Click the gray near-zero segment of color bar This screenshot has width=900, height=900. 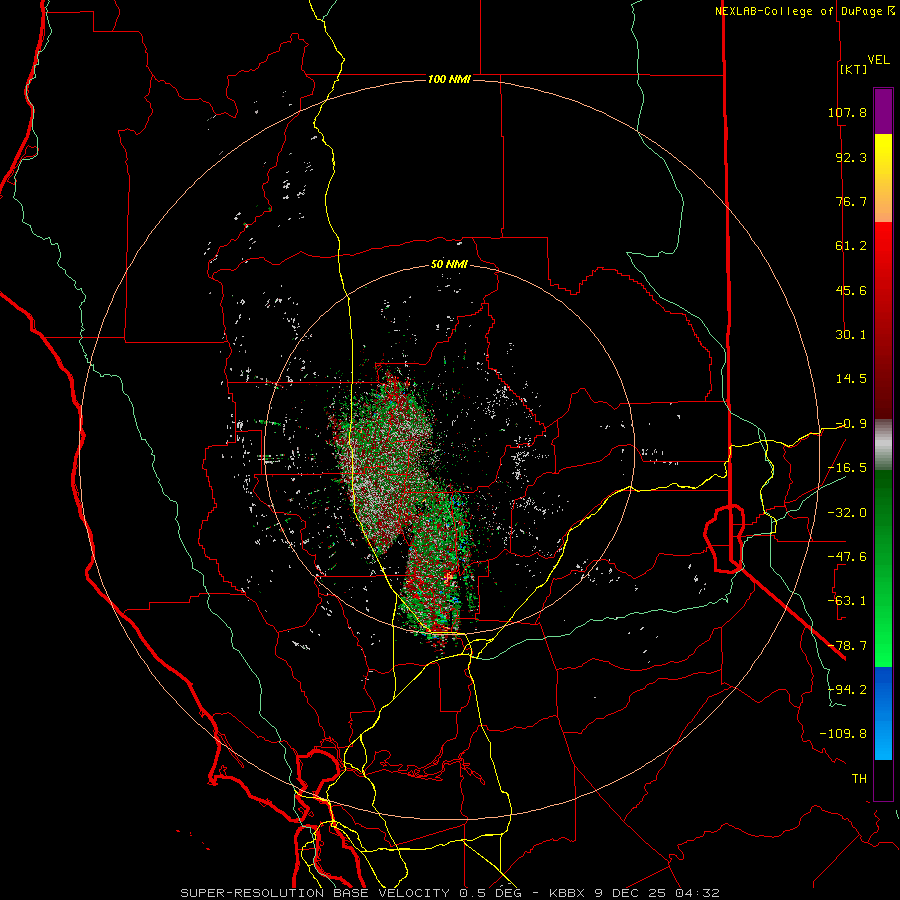pos(883,445)
